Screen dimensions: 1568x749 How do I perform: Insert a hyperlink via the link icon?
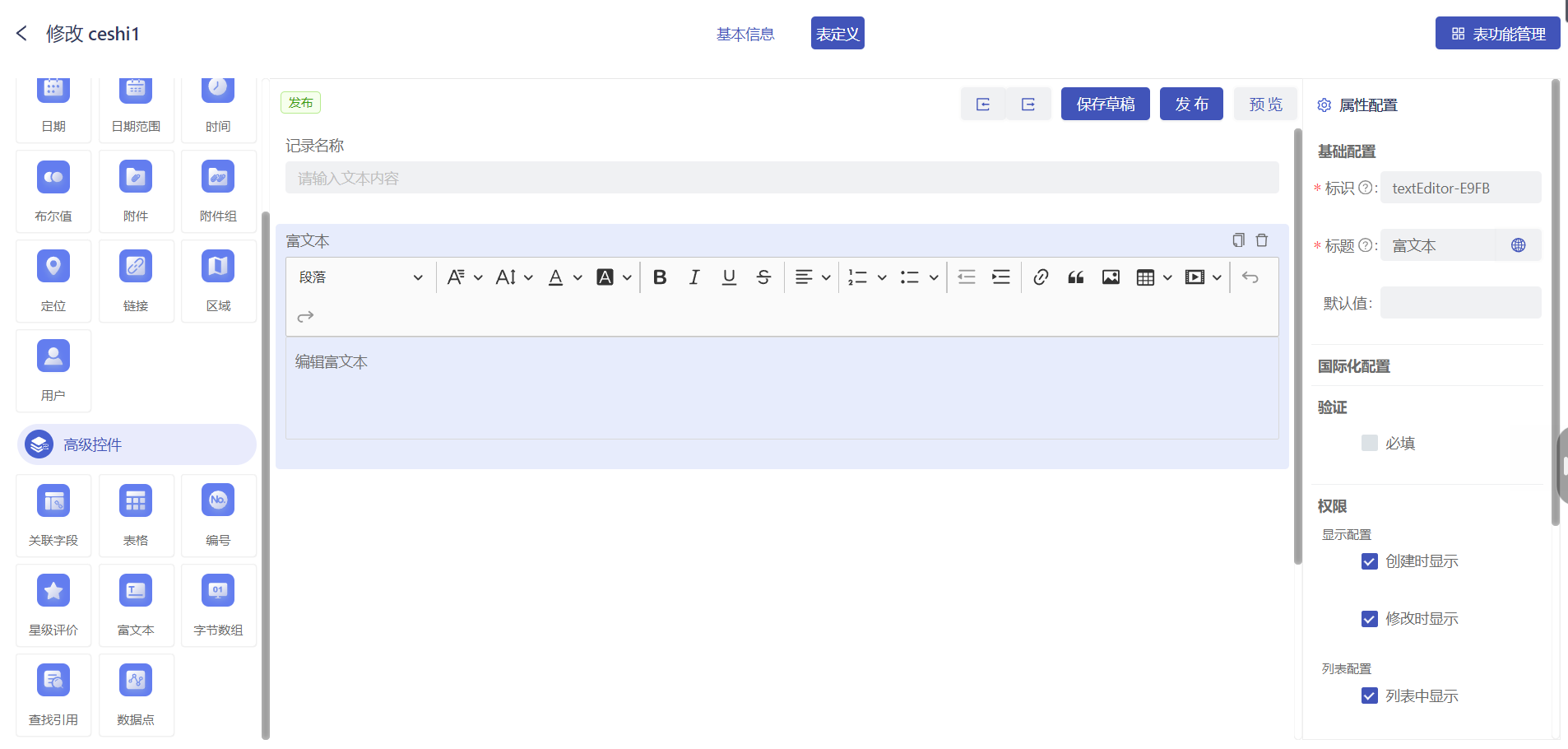pyautogui.click(x=1041, y=277)
